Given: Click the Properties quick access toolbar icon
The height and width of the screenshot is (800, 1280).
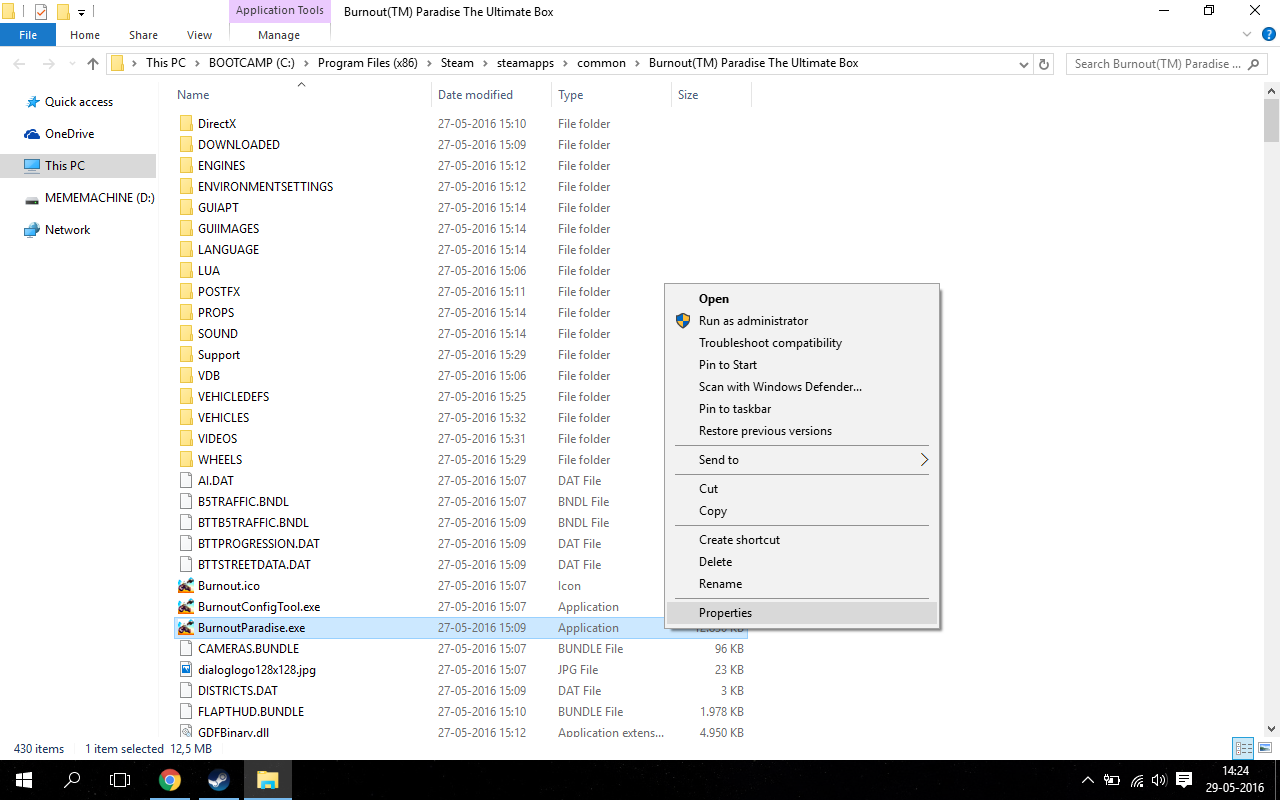Looking at the screenshot, I should (40, 12).
